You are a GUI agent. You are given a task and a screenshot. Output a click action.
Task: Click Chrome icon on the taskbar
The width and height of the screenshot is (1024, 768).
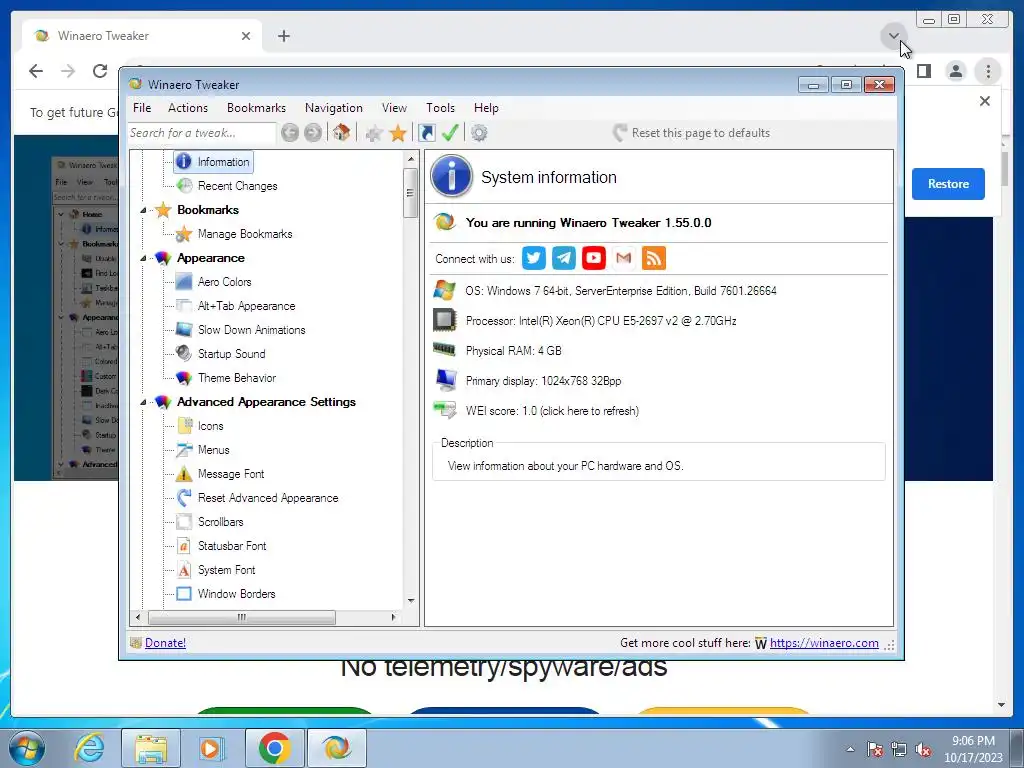274,748
